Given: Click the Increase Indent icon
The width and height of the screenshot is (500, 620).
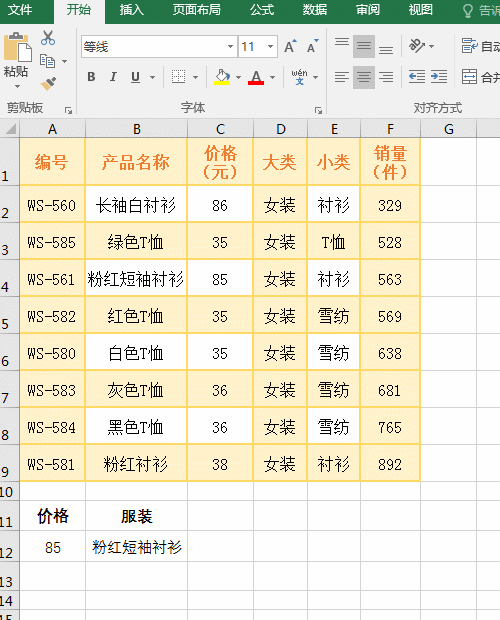Looking at the screenshot, I should point(439,77).
